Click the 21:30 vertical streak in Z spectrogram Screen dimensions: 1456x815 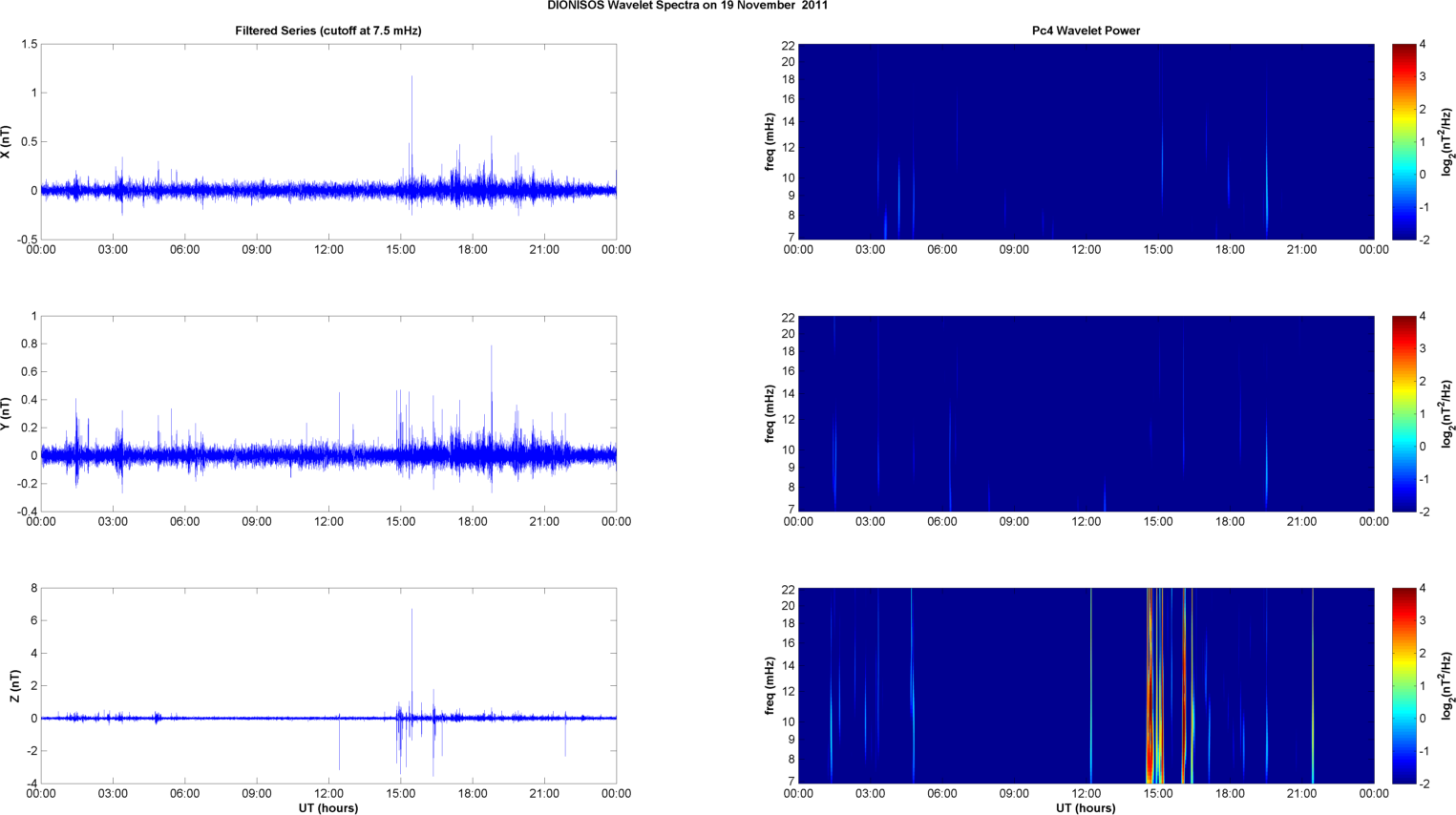[1313, 685]
